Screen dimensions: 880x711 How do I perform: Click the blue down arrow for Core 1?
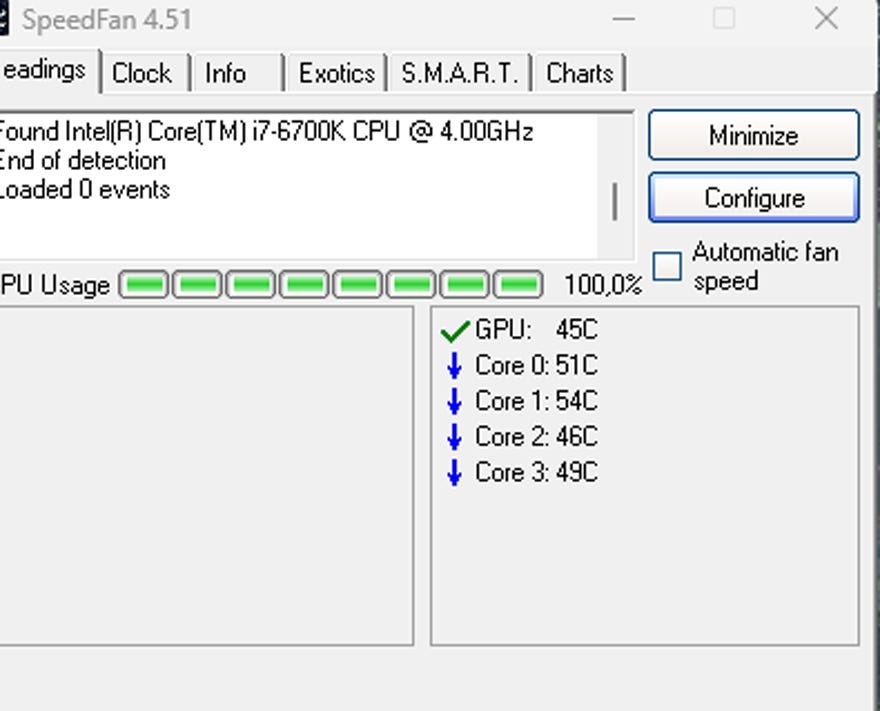(455, 402)
